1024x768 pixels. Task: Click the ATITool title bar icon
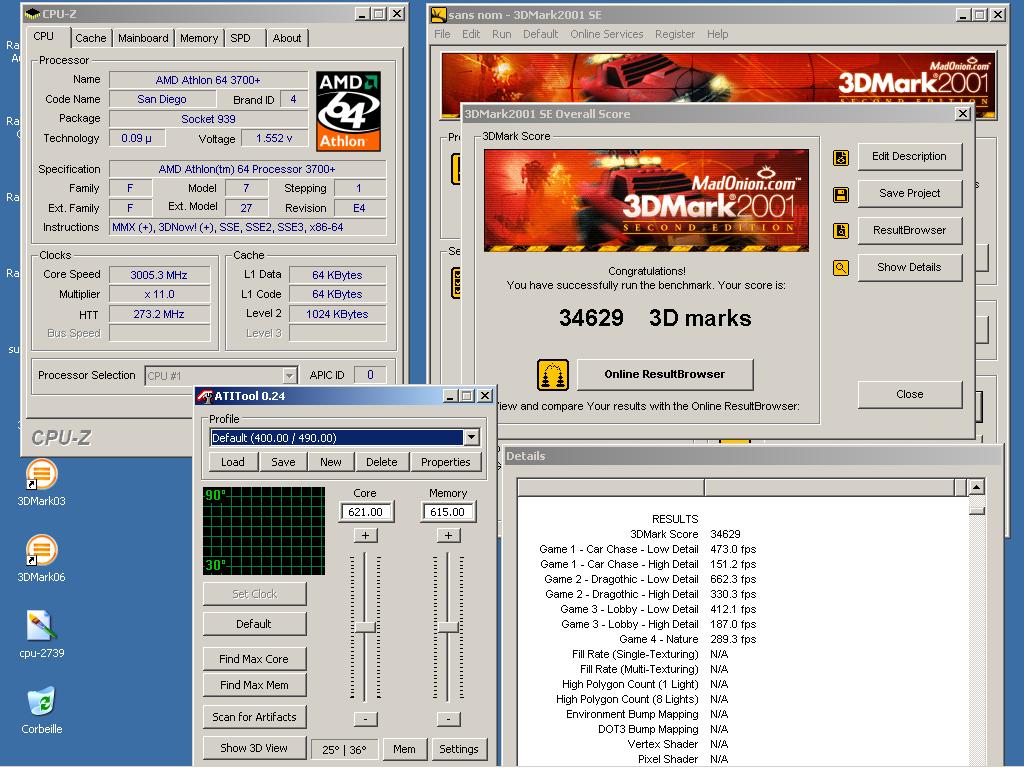point(205,396)
